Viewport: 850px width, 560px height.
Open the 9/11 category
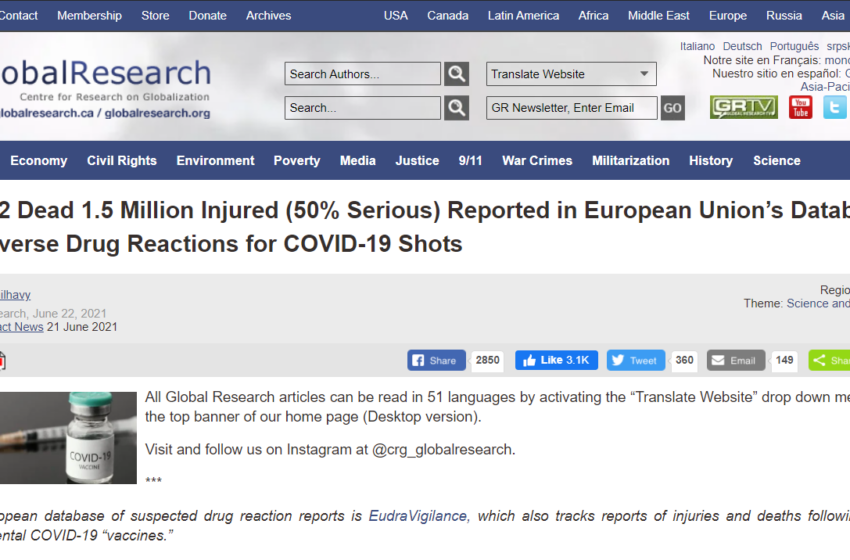[x=470, y=160]
